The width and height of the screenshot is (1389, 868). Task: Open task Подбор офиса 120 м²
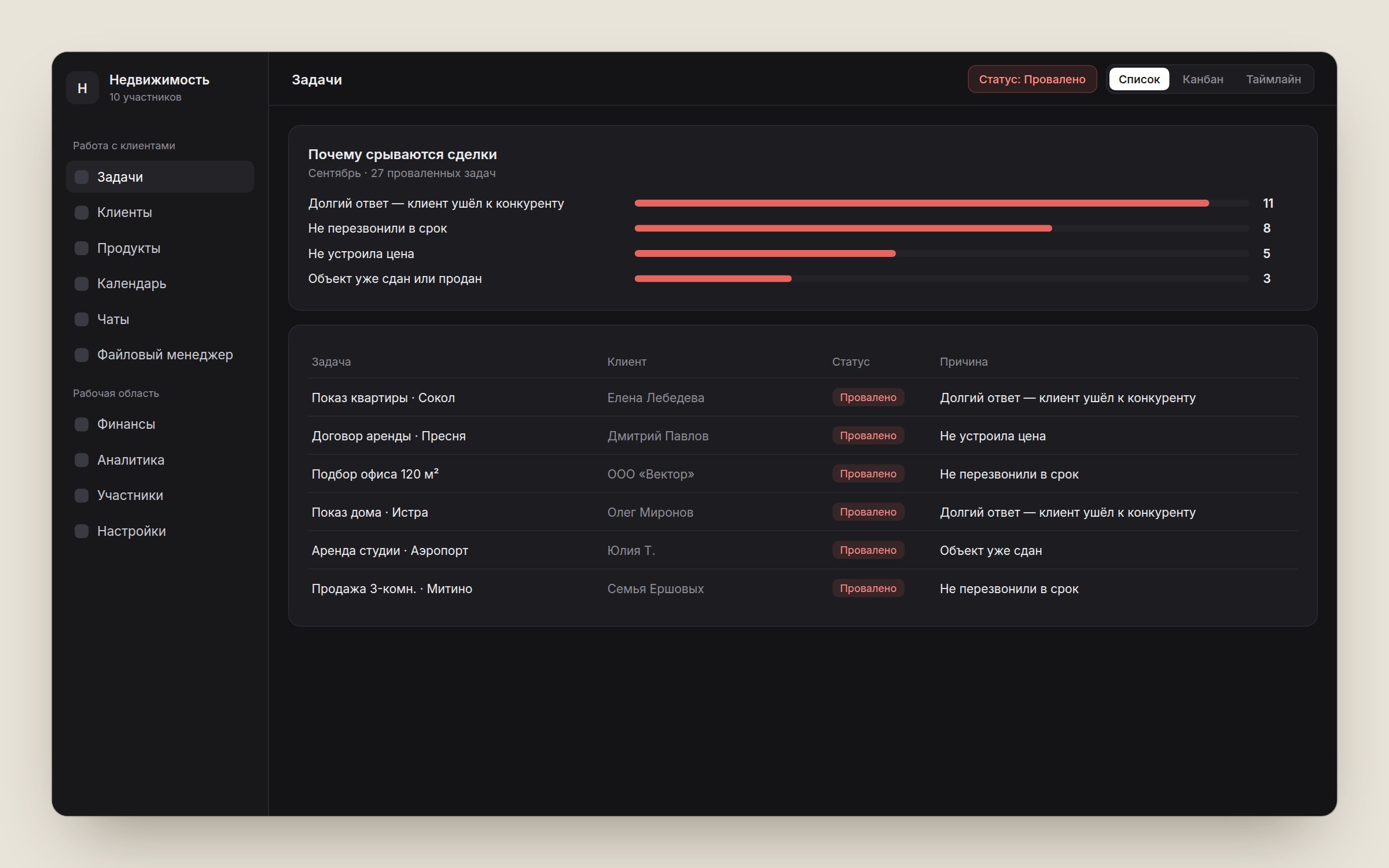point(375,474)
